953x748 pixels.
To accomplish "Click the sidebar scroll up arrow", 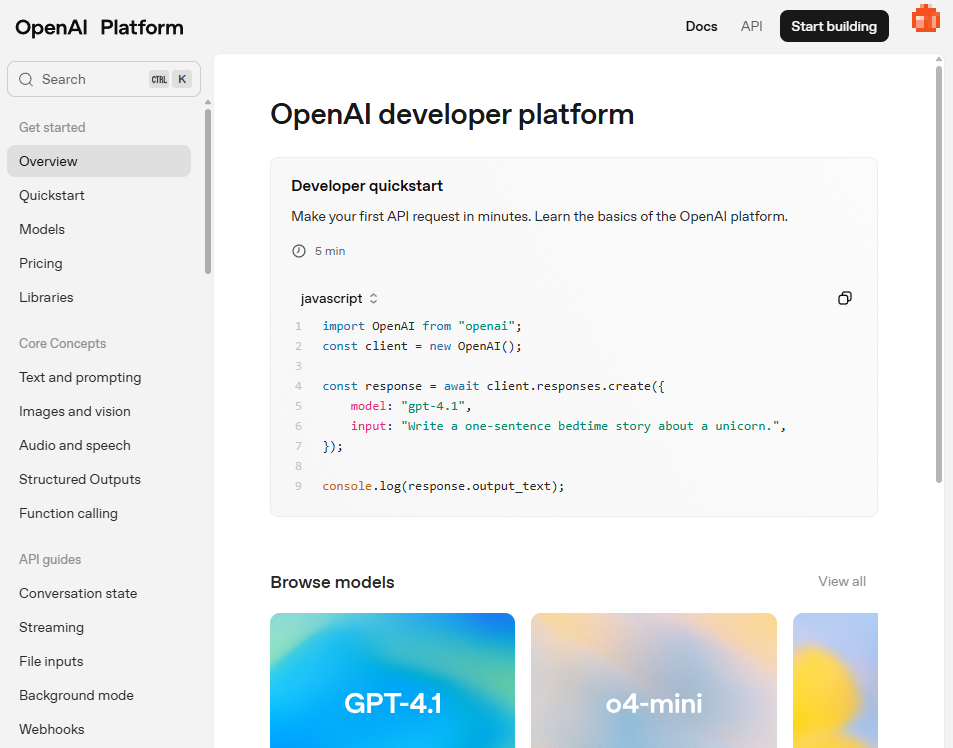I will (208, 102).
